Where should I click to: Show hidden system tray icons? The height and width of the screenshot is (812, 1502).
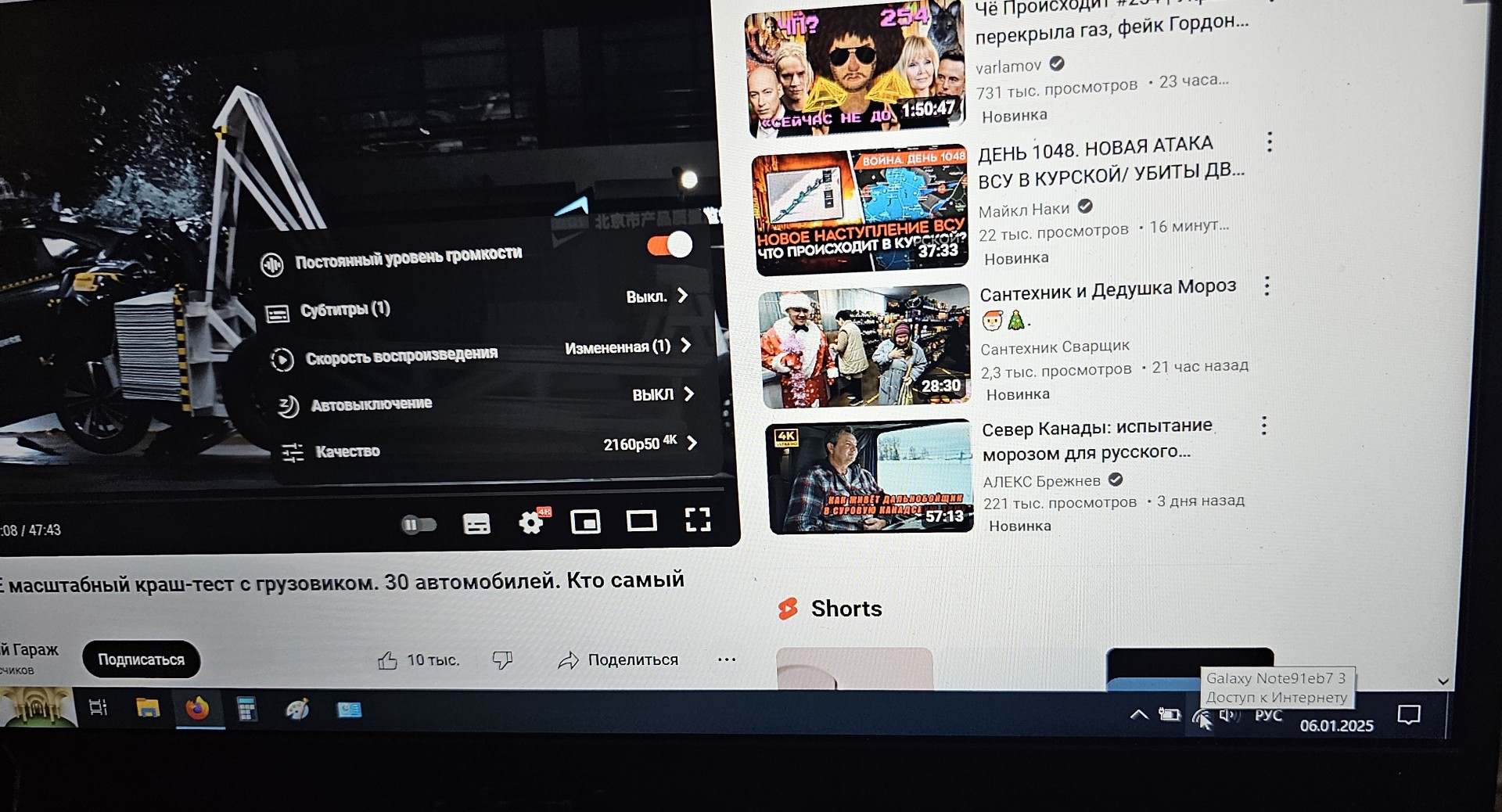click(1139, 713)
